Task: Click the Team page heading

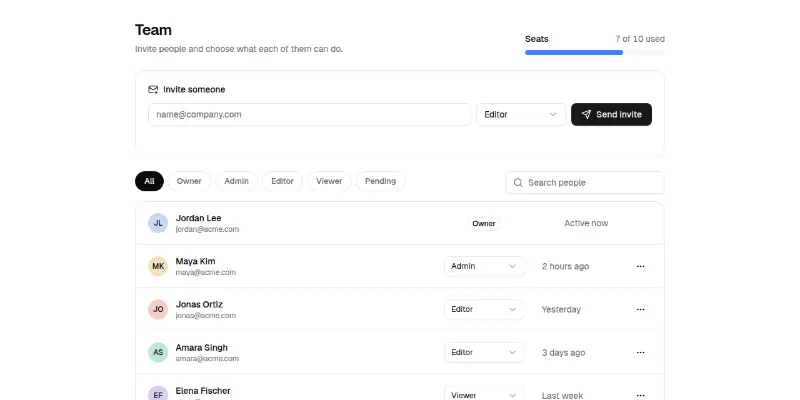Action: (153, 30)
